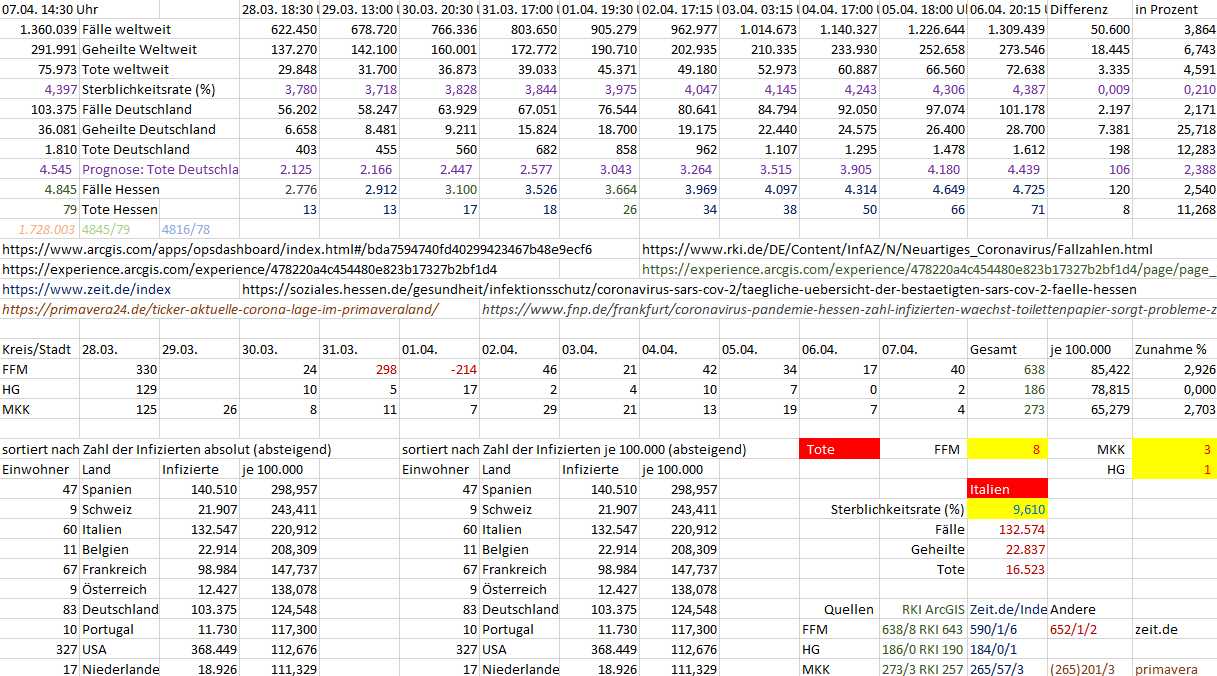Select the 'Gesamt' column header
1217x676 pixels.
pos(1008,349)
